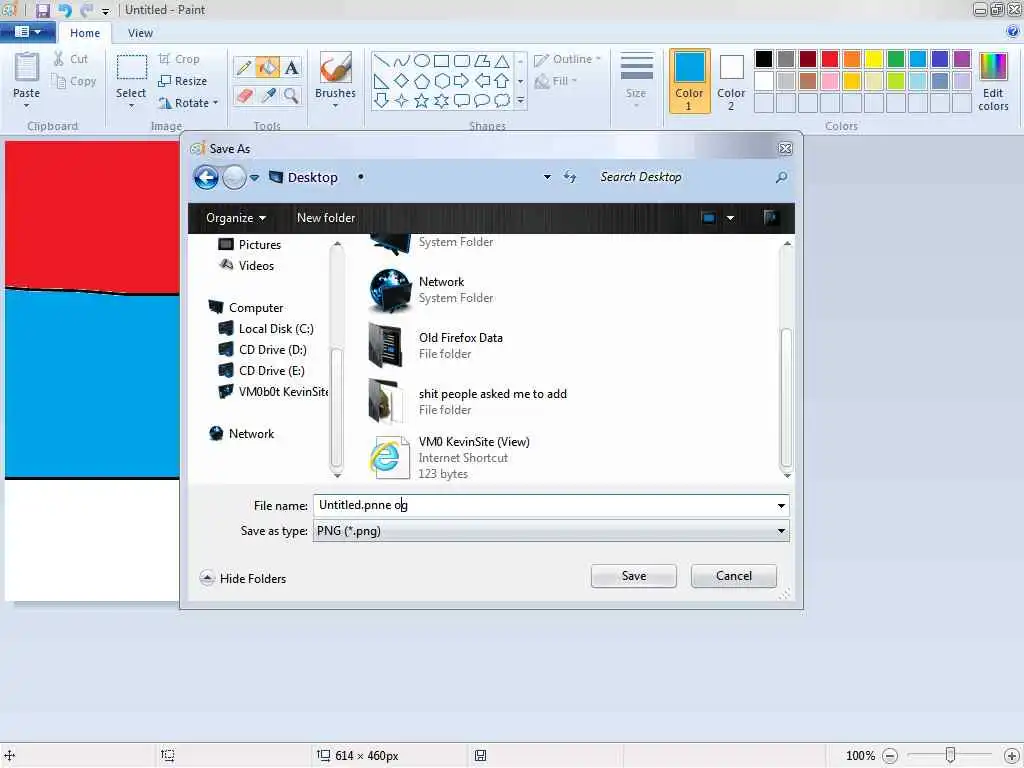Click the Resize button
Screen dimensions: 1024x768
point(183,81)
